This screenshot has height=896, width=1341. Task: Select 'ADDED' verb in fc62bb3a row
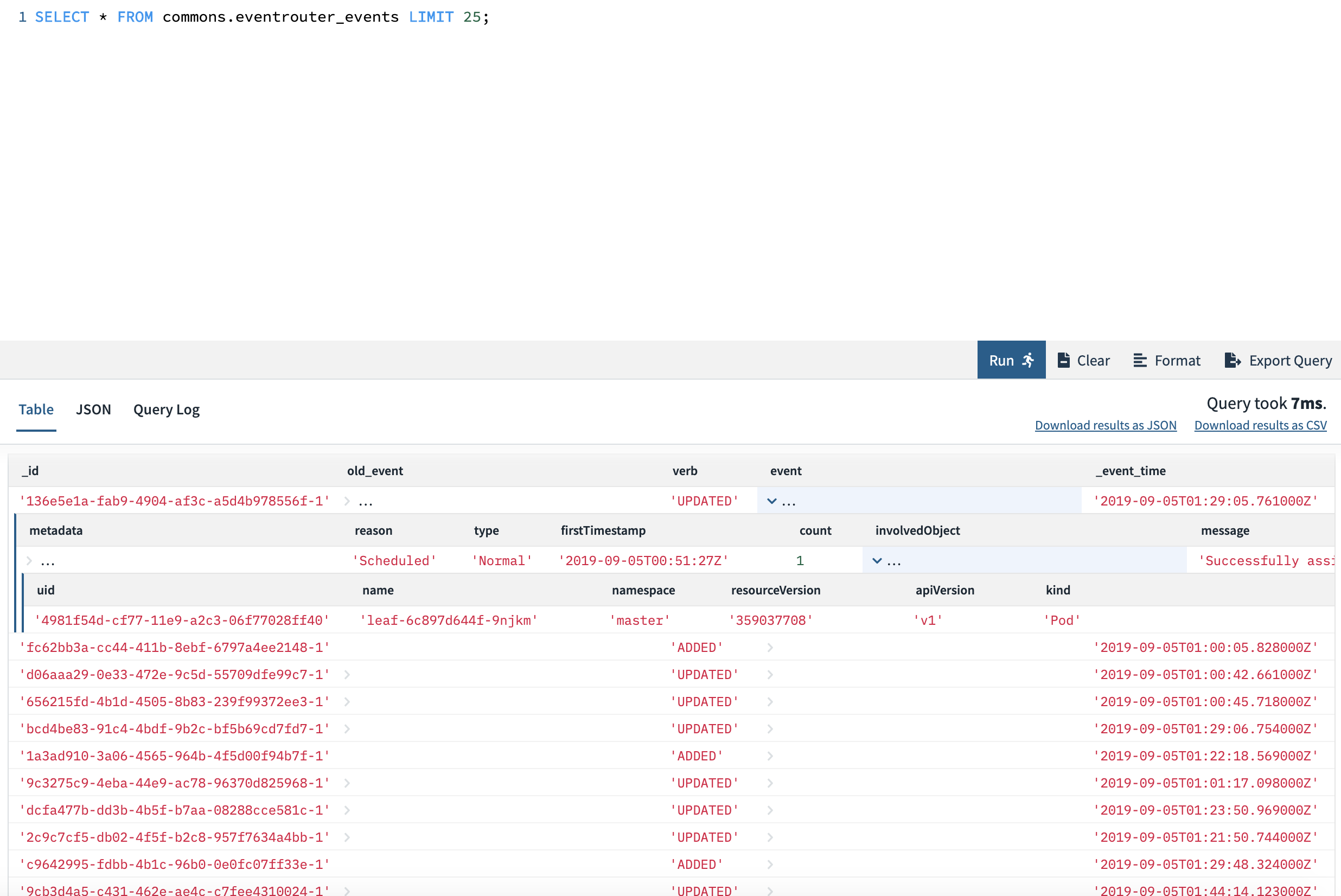pyautogui.click(x=697, y=648)
